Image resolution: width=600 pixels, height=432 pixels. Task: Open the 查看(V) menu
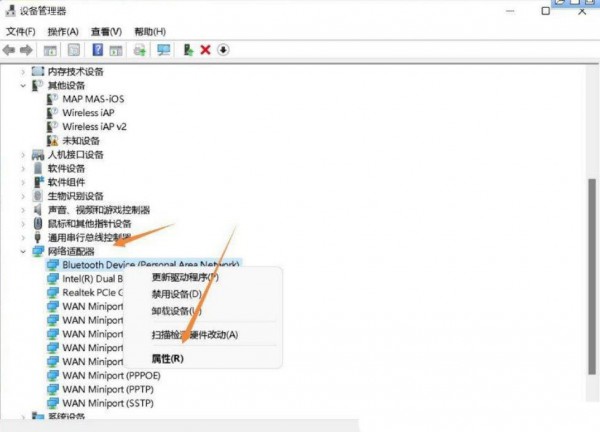click(106, 31)
